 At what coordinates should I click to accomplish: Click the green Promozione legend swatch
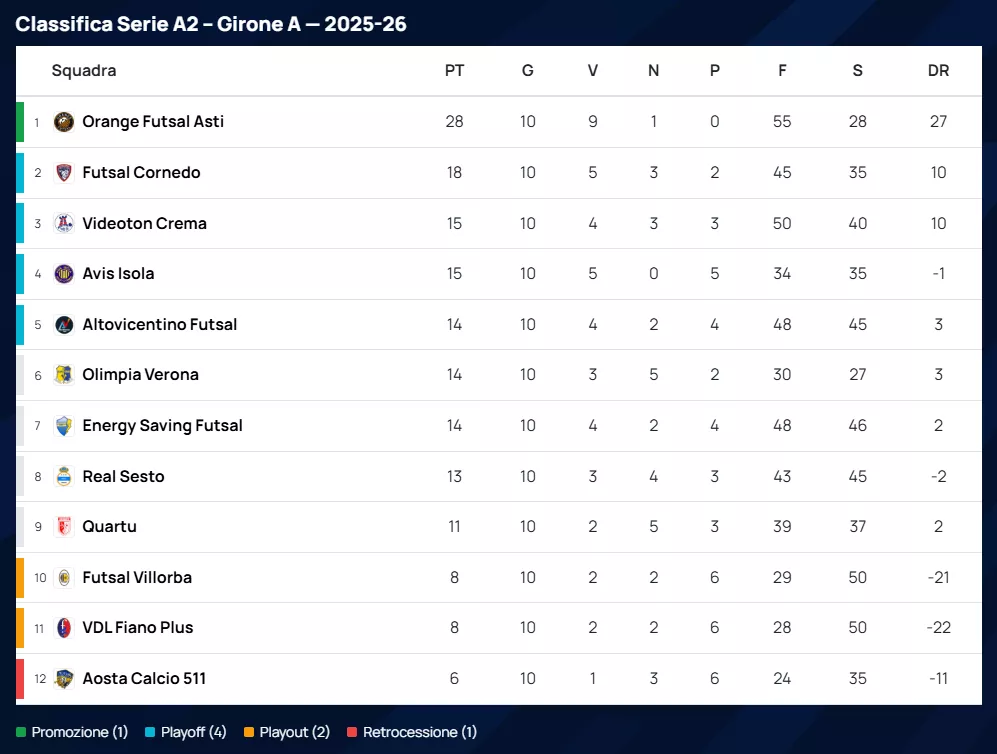pos(21,732)
